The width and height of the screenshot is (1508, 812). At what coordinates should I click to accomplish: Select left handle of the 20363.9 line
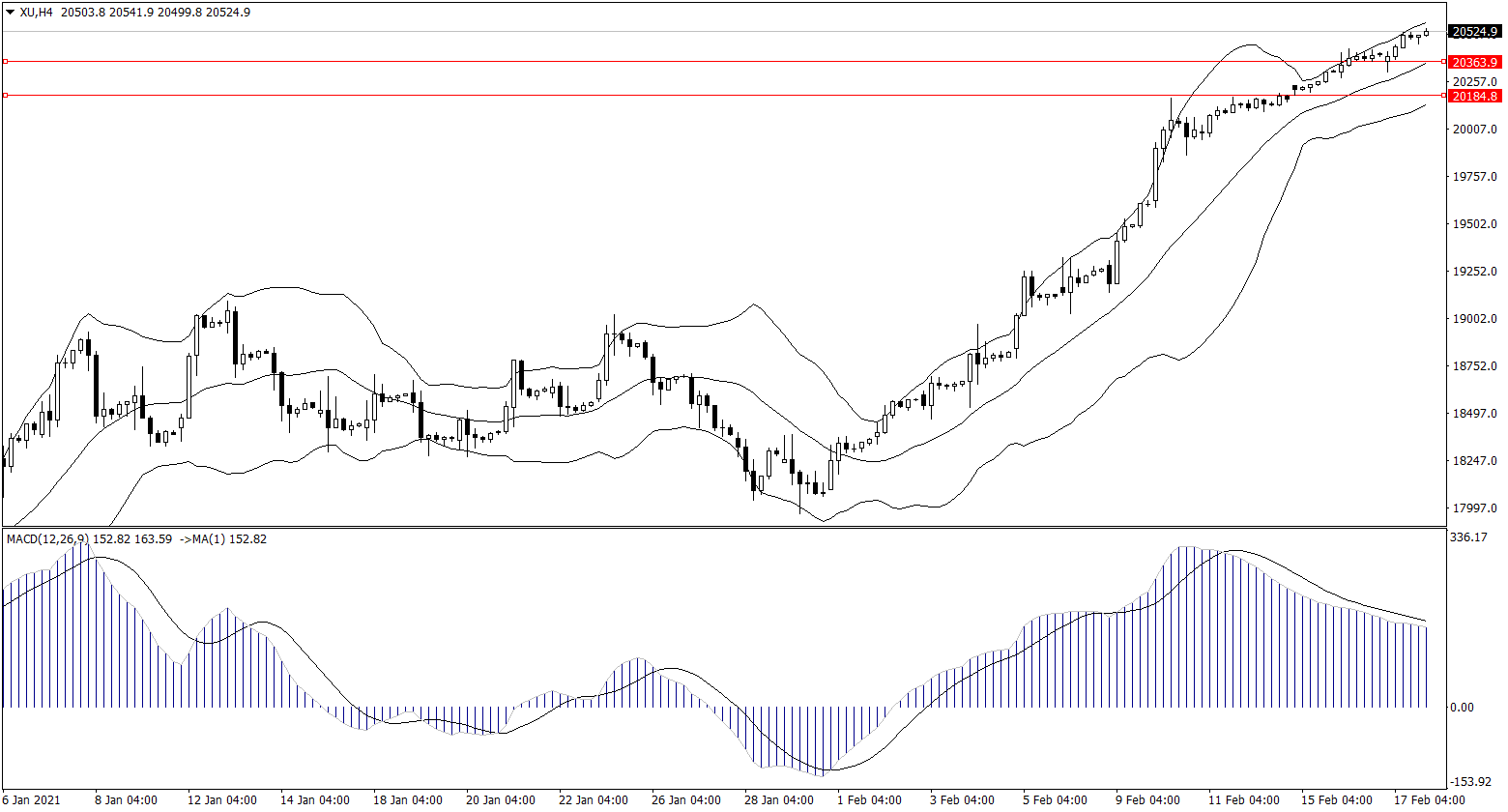(x=5, y=62)
